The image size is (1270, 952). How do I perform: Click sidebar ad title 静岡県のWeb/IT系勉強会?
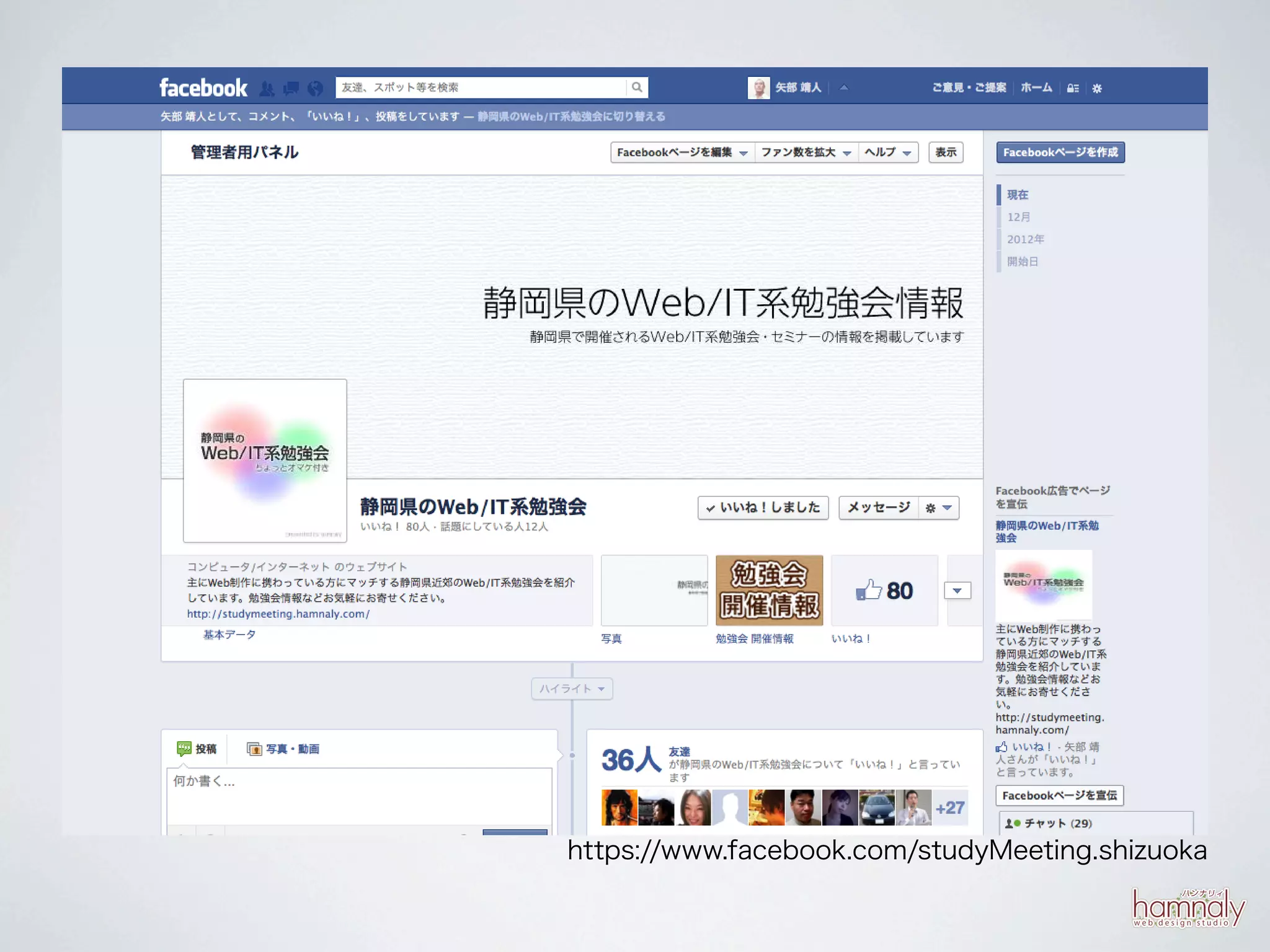[x=1047, y=532]
